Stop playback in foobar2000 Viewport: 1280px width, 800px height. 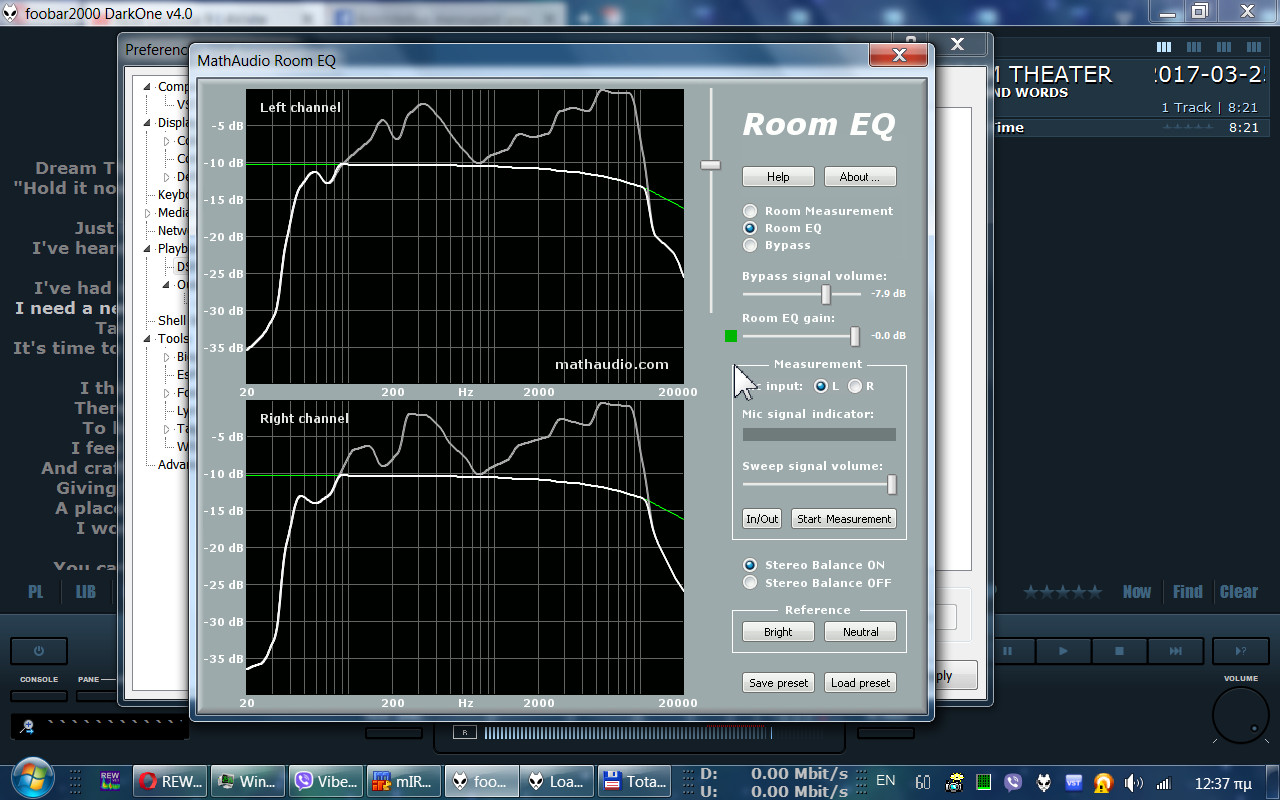coord(1119,651)
